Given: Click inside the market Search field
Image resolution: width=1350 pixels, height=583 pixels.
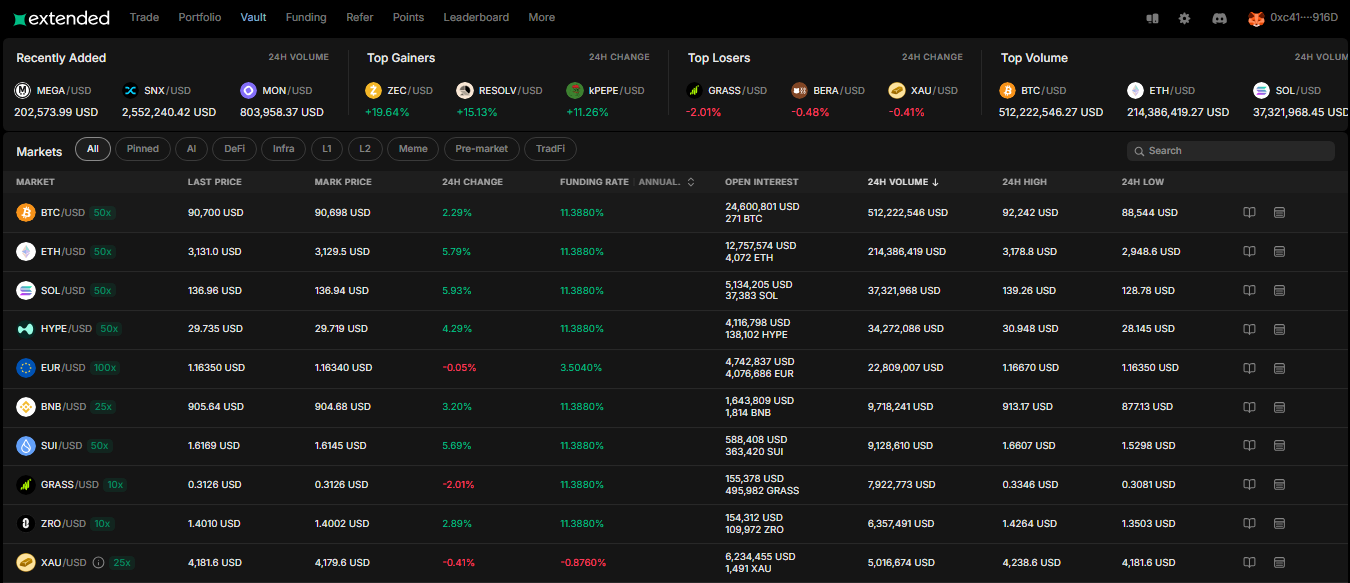Looking at the screenshot, I should click(1230, 150).
